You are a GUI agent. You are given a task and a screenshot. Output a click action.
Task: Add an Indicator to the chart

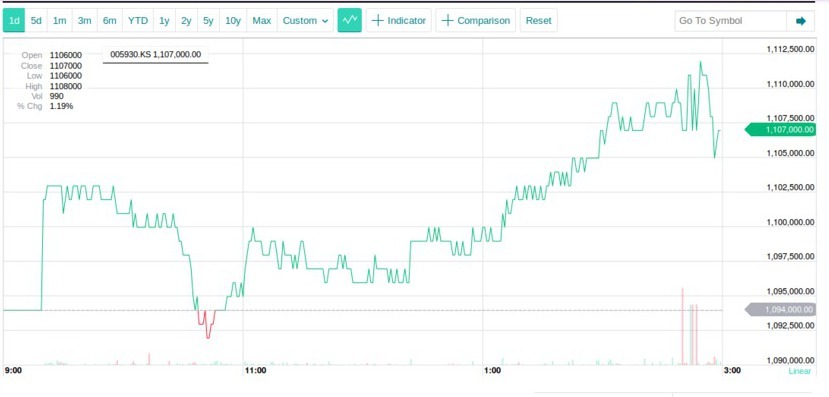click(399, 20)
